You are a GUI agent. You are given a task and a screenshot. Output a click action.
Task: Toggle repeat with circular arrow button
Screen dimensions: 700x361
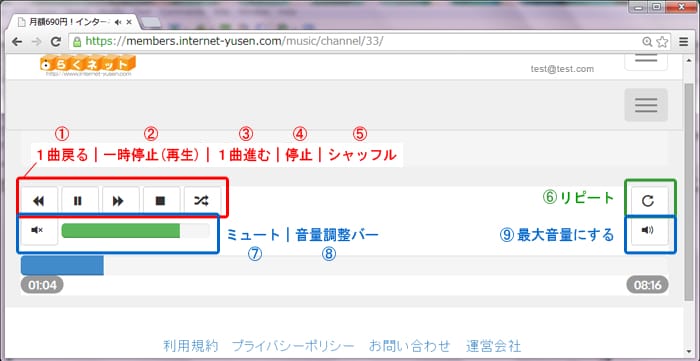pyautogui.click(x=647, y=201)
